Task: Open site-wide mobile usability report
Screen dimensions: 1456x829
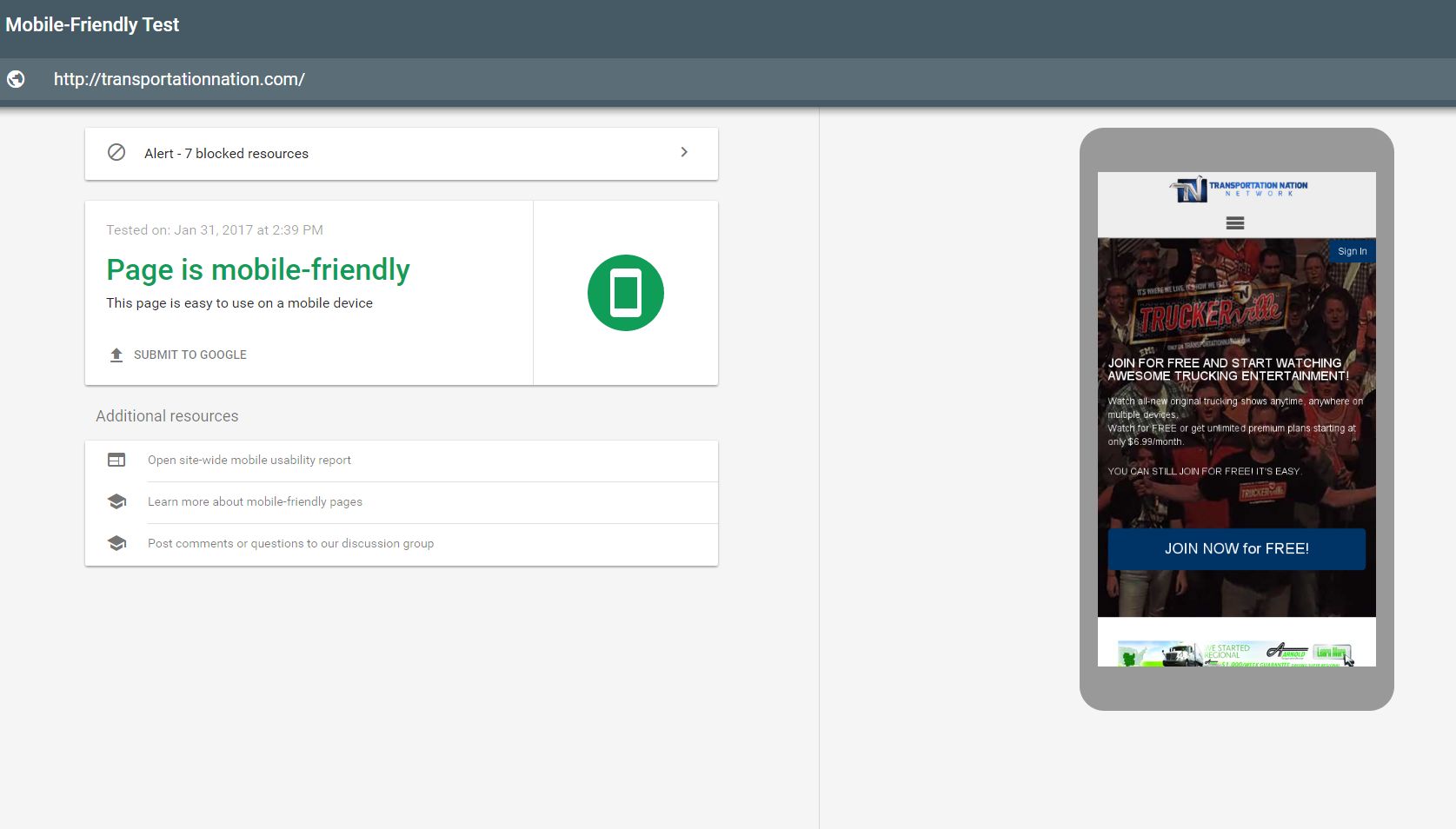Action: (x=249, y=460)
